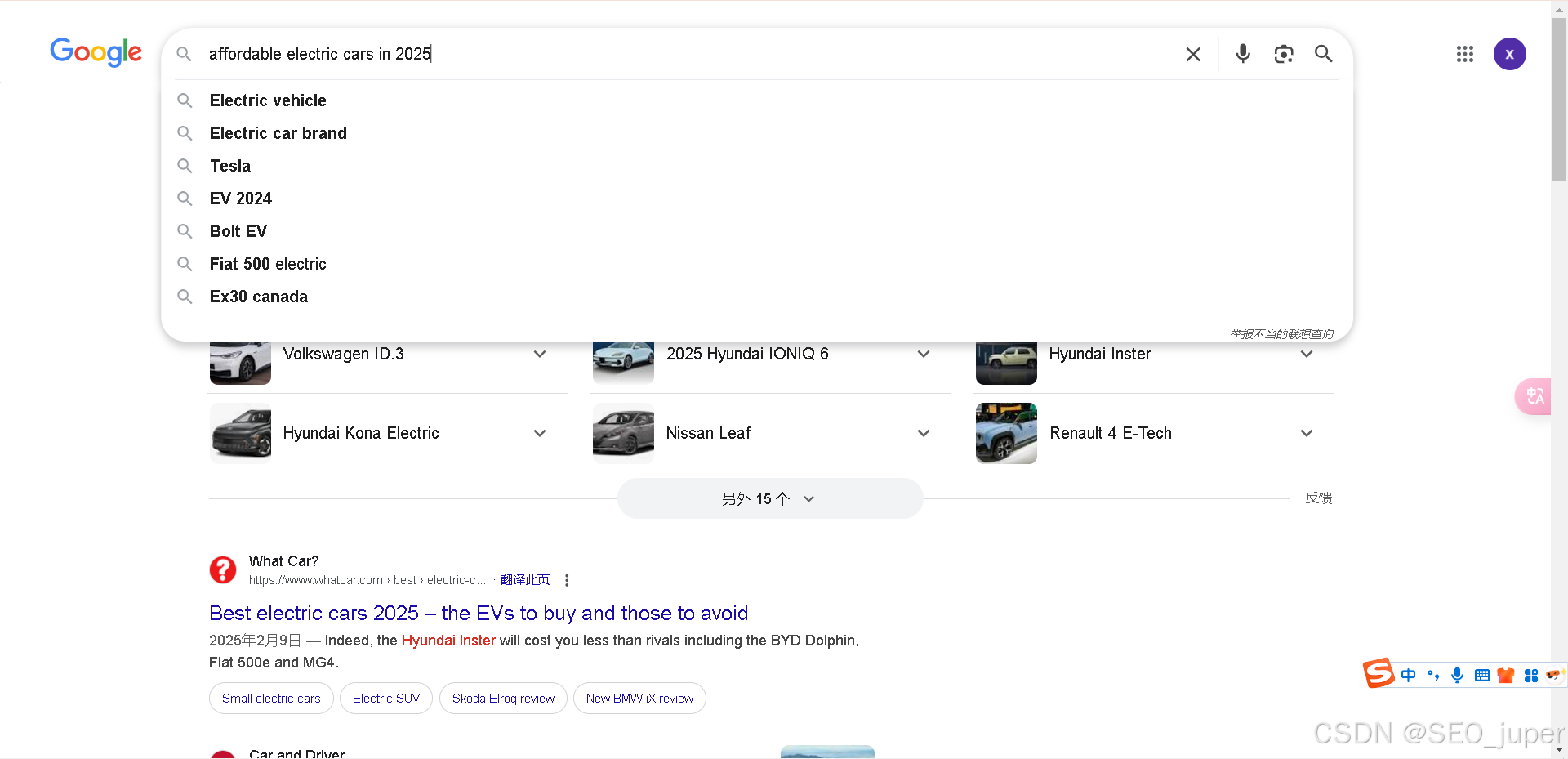1568x759 pixels.
Task: Toggle Sogou punctuation mode icon
Action: pos(1433,675)
